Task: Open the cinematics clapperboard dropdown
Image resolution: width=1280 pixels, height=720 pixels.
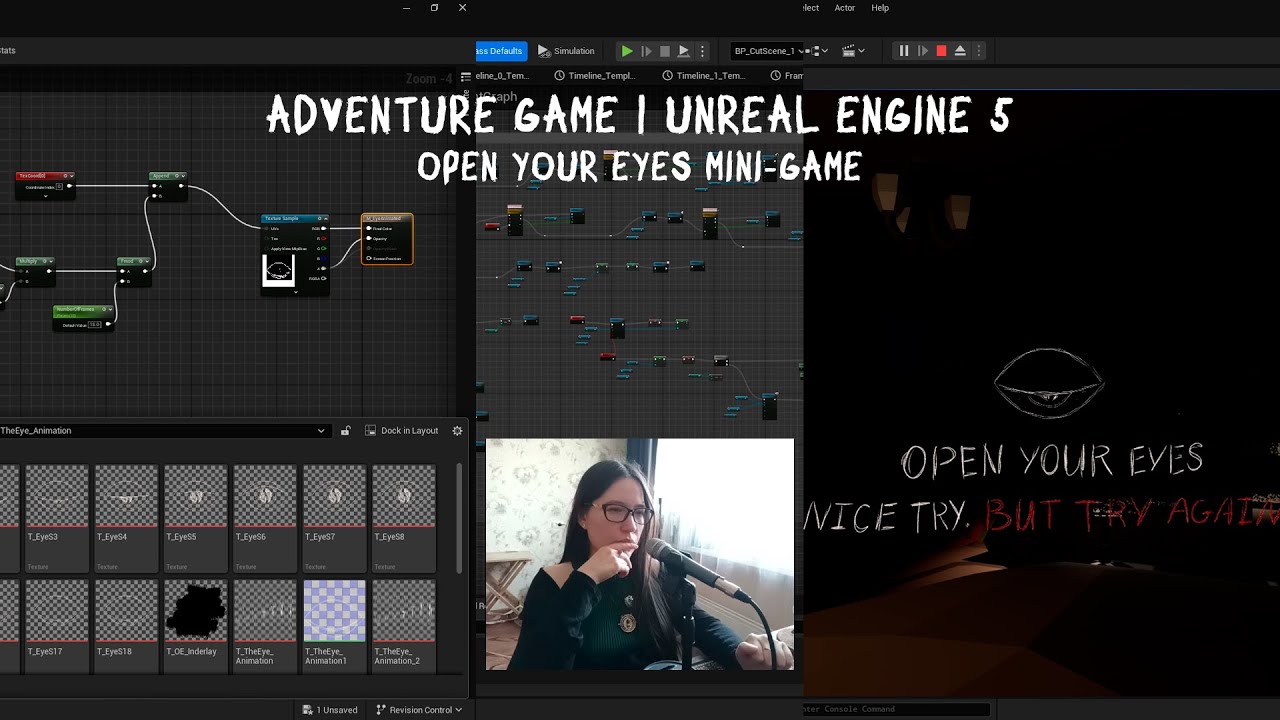Action: point(853,51)
